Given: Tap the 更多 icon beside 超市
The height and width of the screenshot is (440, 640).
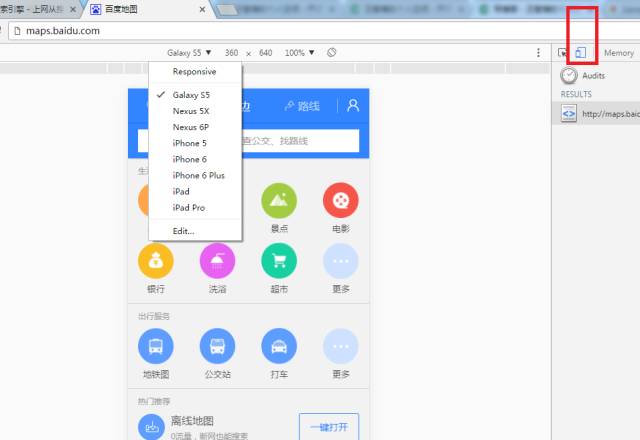Looking at the screenshot, I should (x=341, y=261).
